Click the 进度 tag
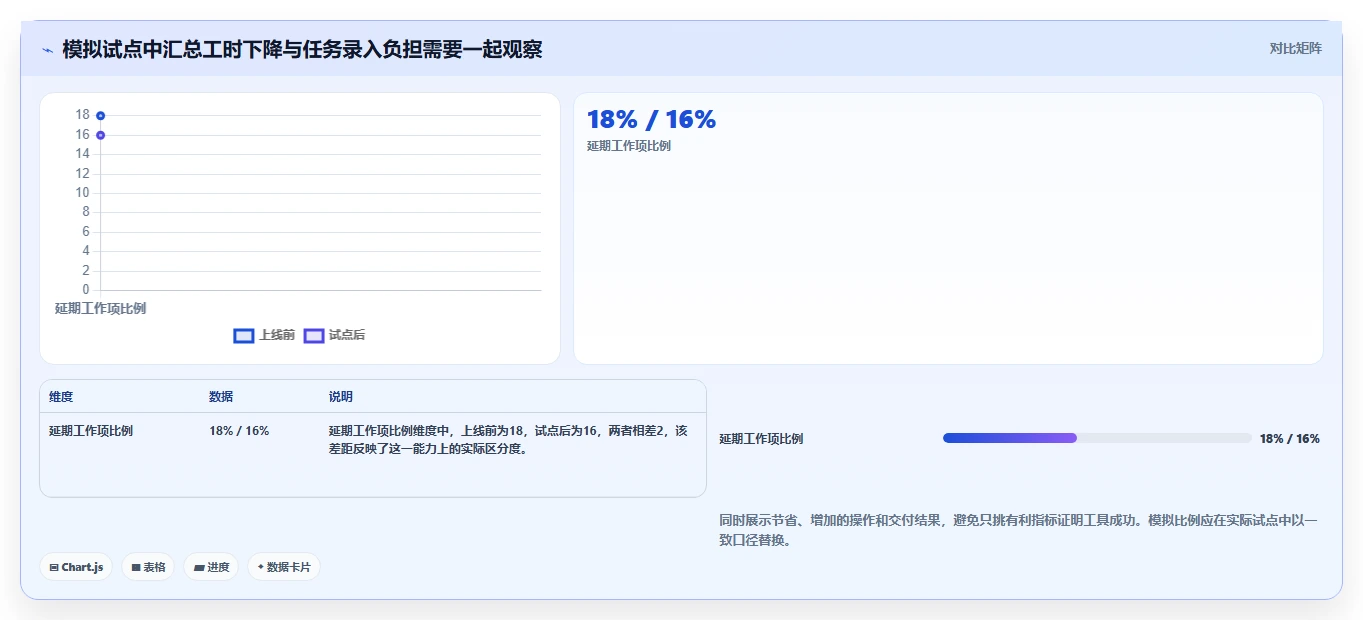The height and width of the screenshot is (620, 1363). (211, 567)
